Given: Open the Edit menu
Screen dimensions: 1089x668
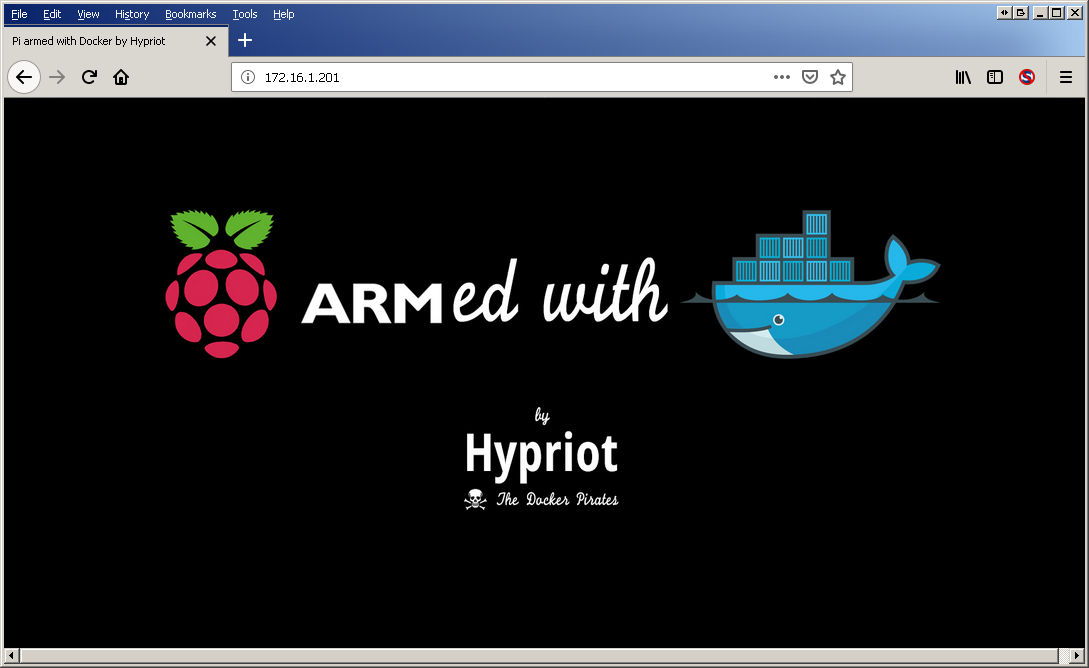Looking at the screenshot, I should [52, 14].
